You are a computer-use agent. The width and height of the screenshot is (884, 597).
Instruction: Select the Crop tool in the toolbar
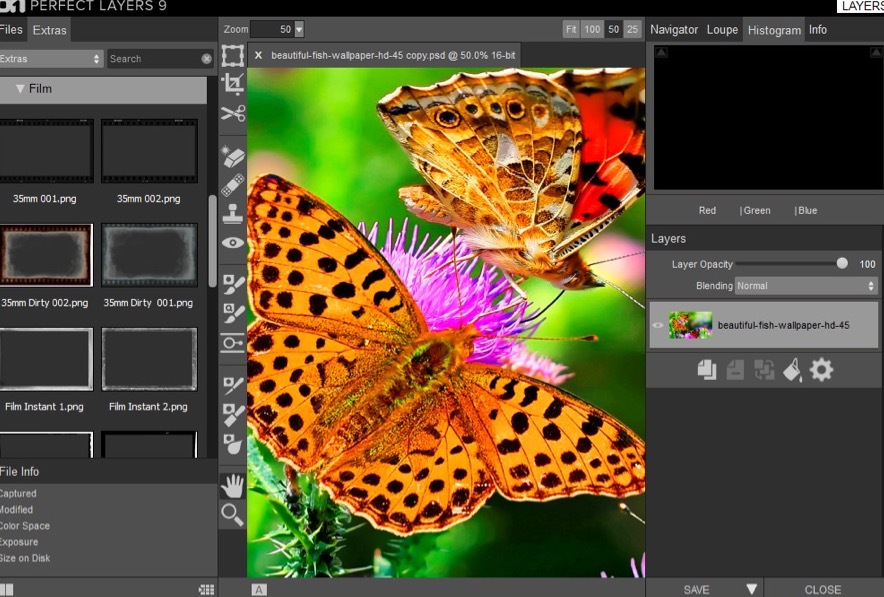(x=233, y=83)
